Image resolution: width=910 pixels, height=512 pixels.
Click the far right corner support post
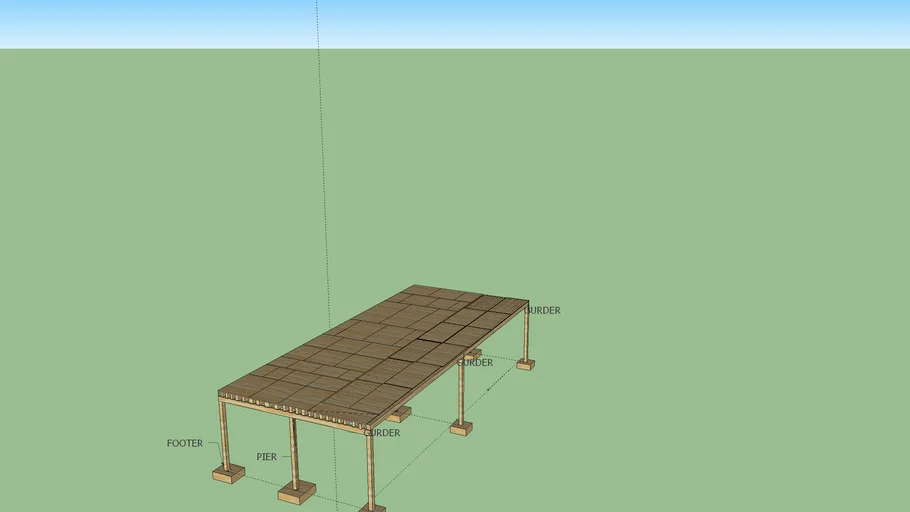coord(525,333)
